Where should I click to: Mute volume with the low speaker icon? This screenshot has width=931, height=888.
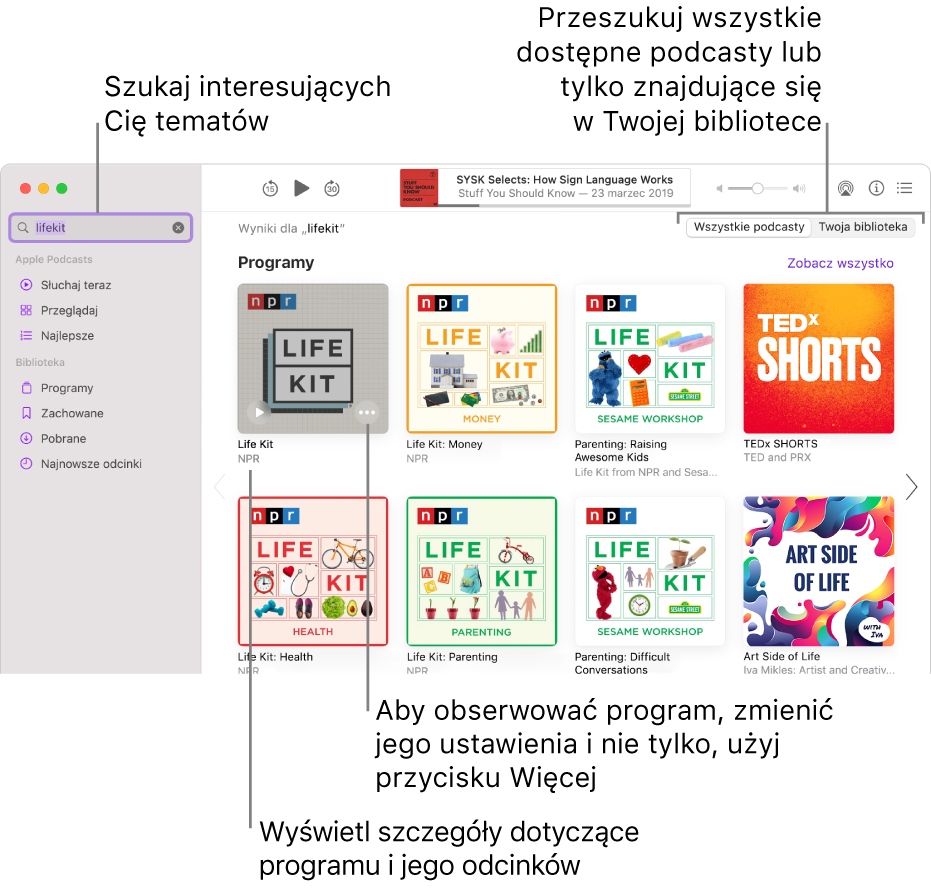pyautogui.click(x=720, y=189)
